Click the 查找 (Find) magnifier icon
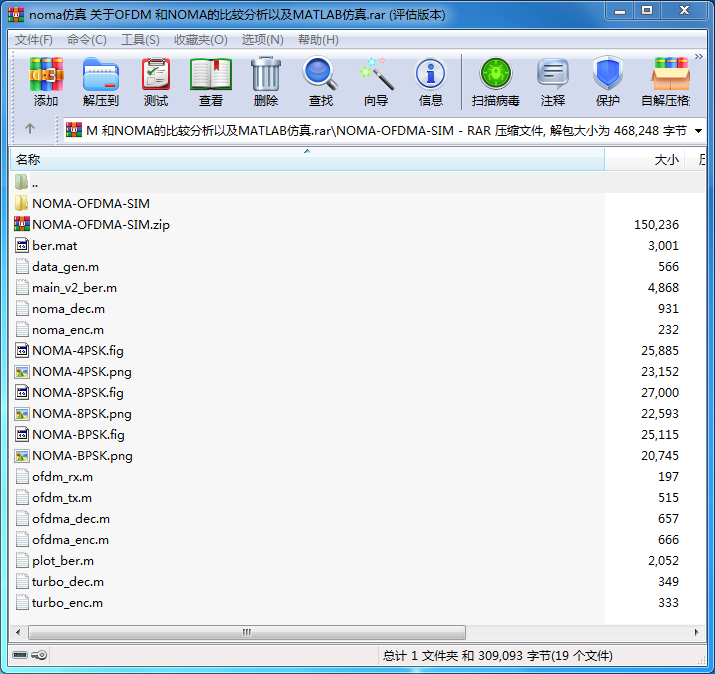This screenshot has width=715, height=674. [321, 73]
